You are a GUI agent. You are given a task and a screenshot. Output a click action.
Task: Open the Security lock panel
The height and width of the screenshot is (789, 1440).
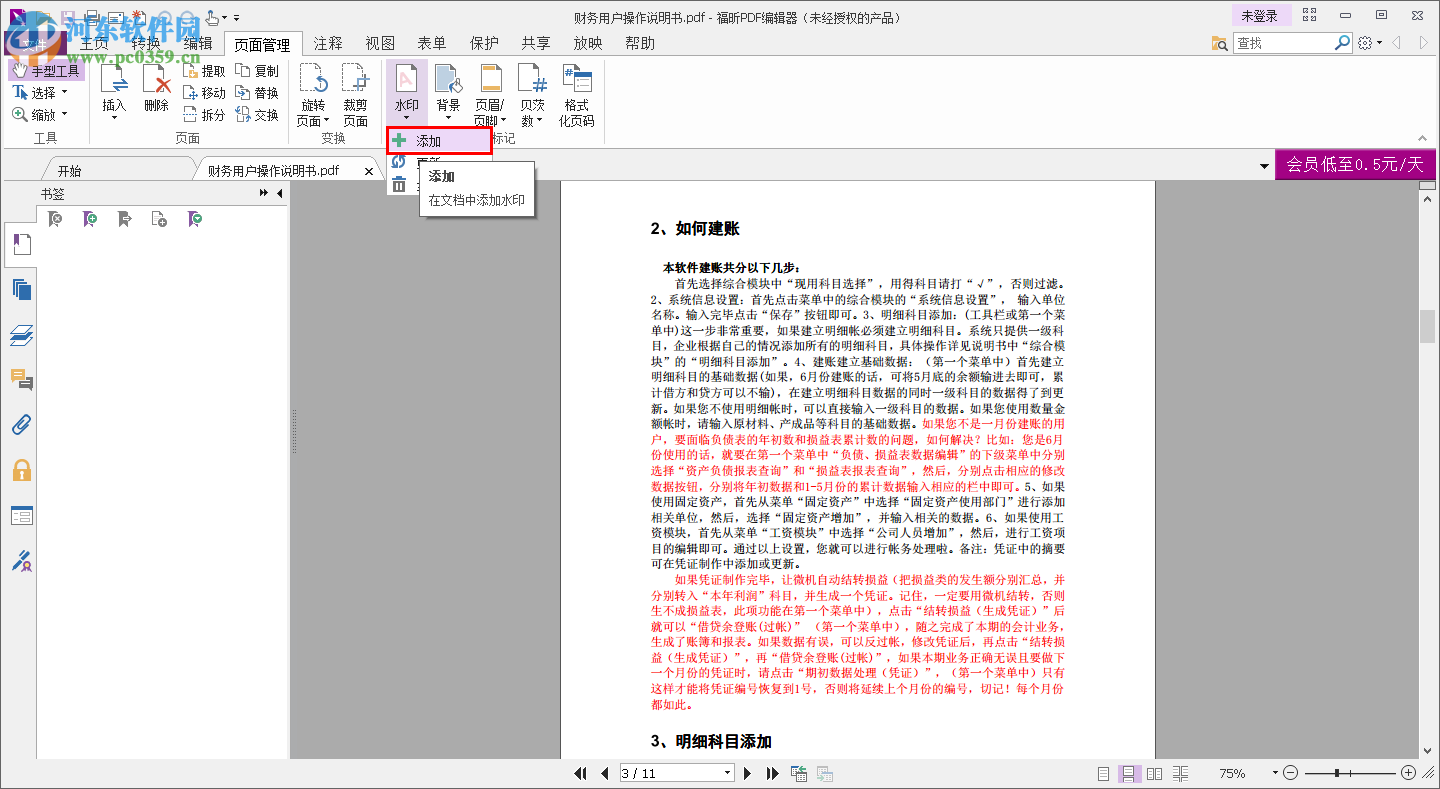21,470
